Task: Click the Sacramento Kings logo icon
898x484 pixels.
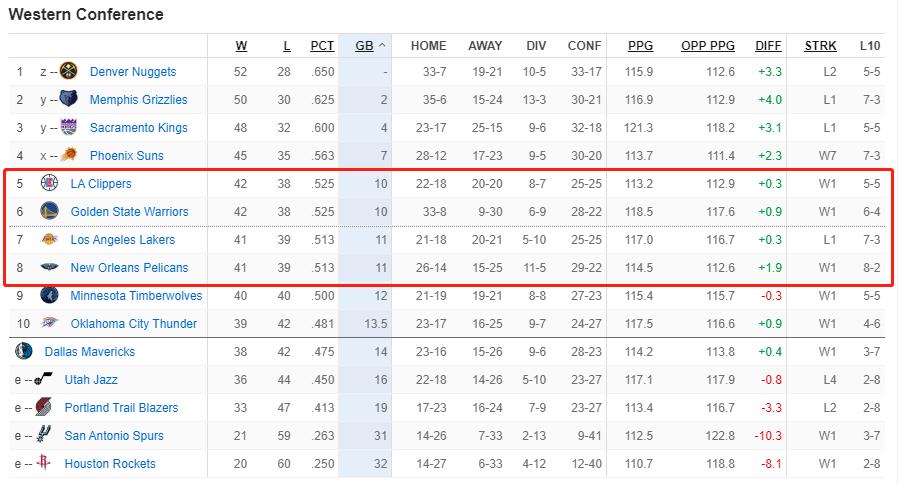Action: point(70,128)
